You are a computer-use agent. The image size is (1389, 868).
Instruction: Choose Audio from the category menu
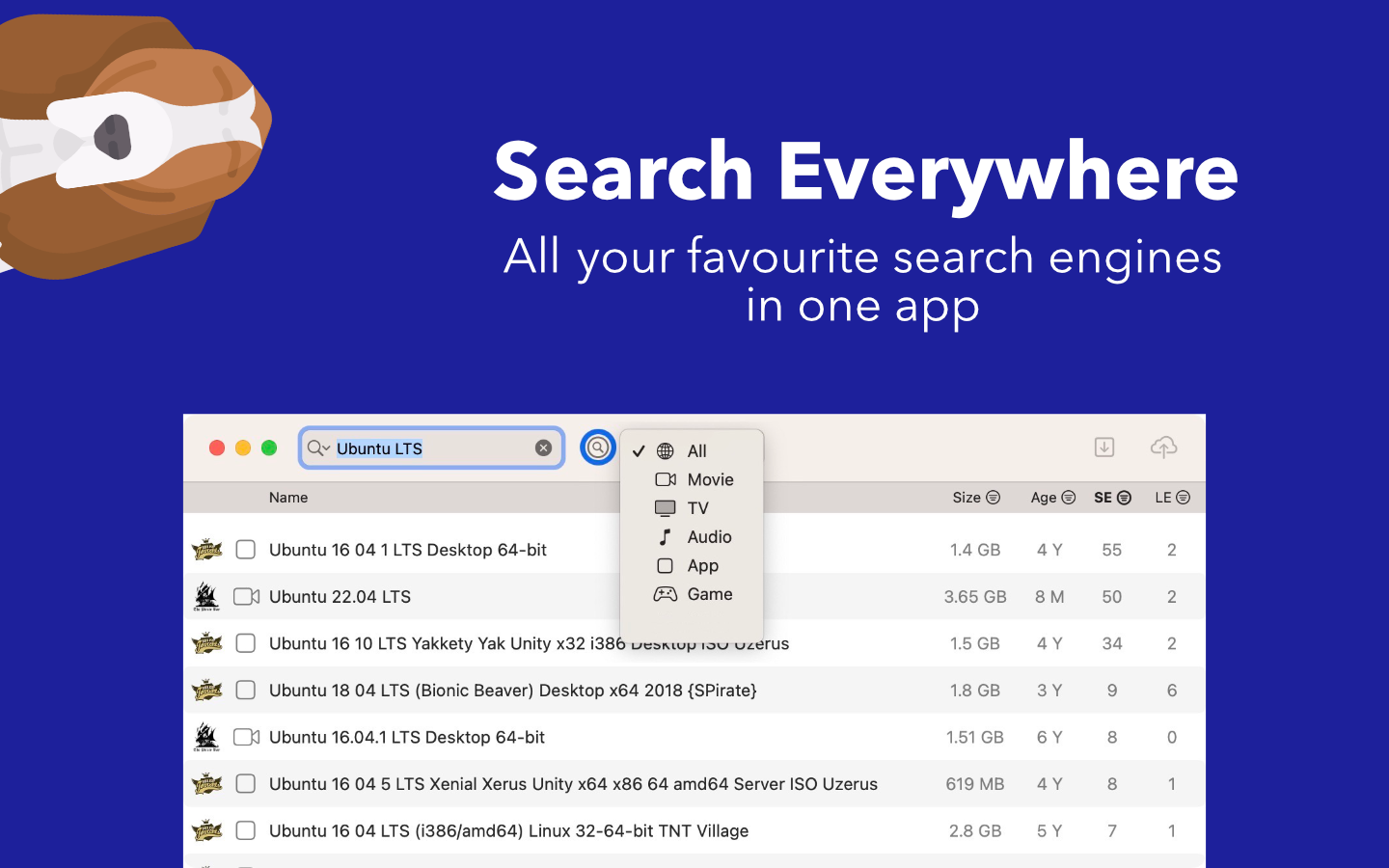(x=692, y=537)
